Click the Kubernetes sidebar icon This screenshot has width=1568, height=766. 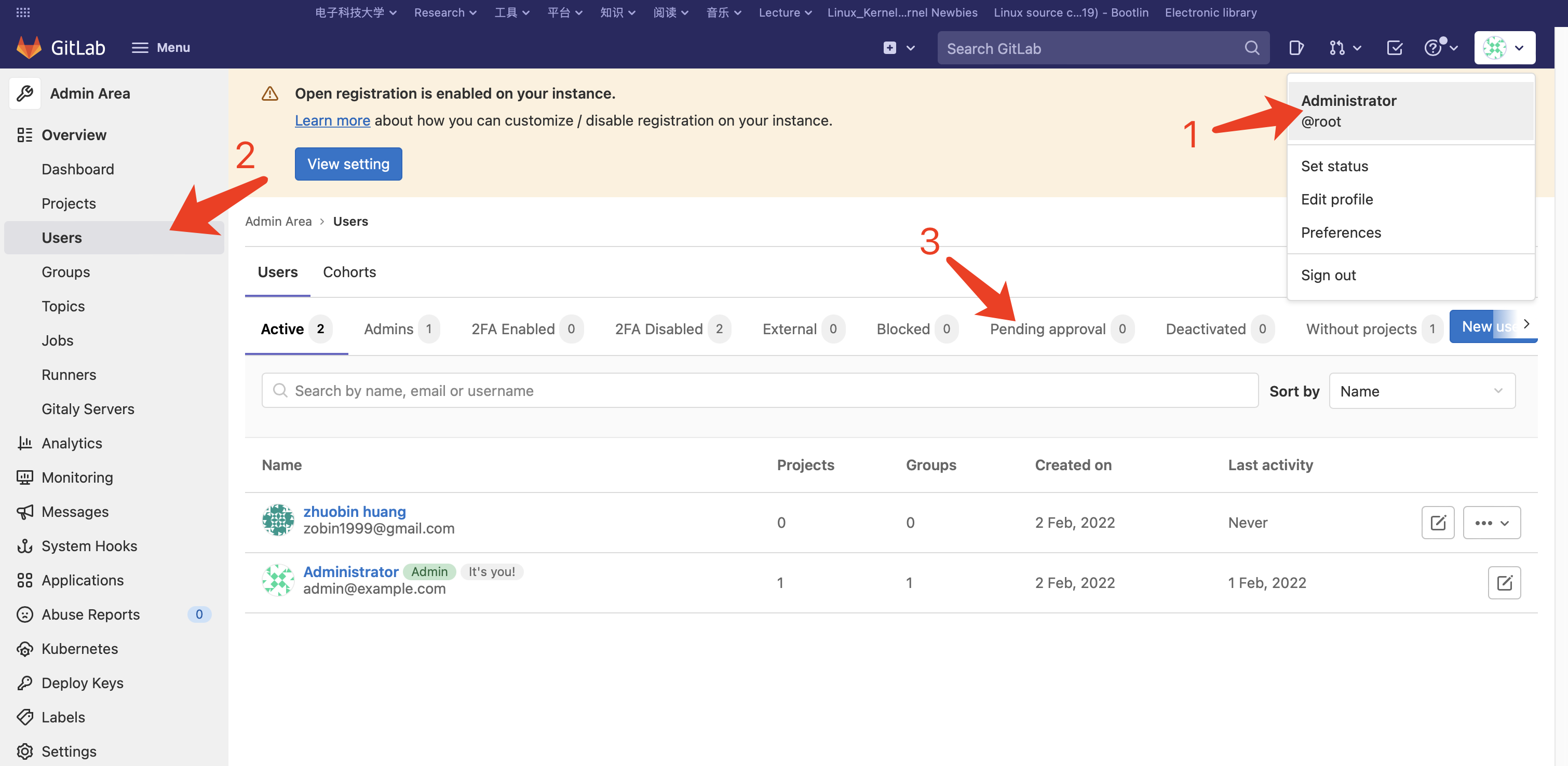click(24, 649)
